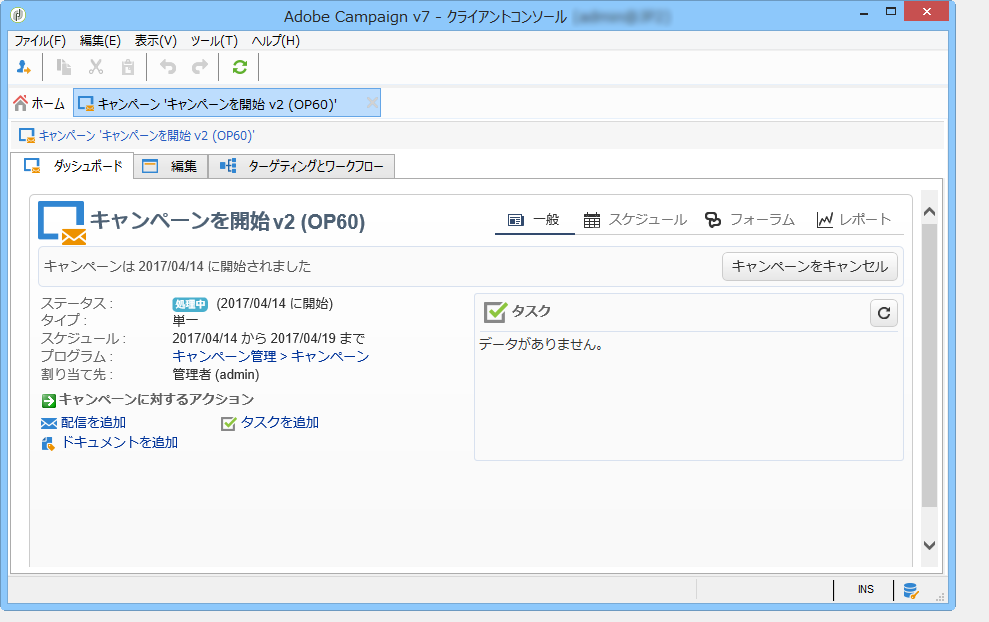Open the ツール(T) menu
Image resolution: width=989 pixels, height=622 pixels.
(214, 41)
